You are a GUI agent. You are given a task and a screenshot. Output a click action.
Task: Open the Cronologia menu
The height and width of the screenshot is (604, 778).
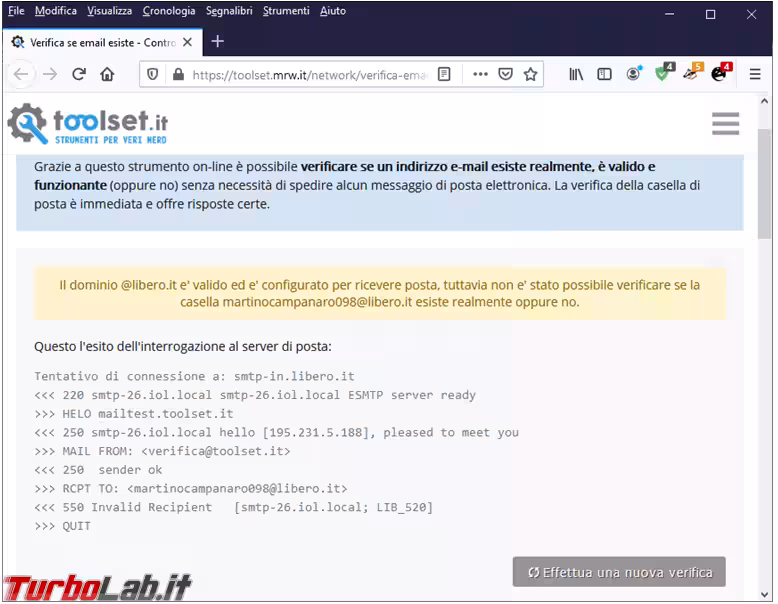[x=169, y=11]
